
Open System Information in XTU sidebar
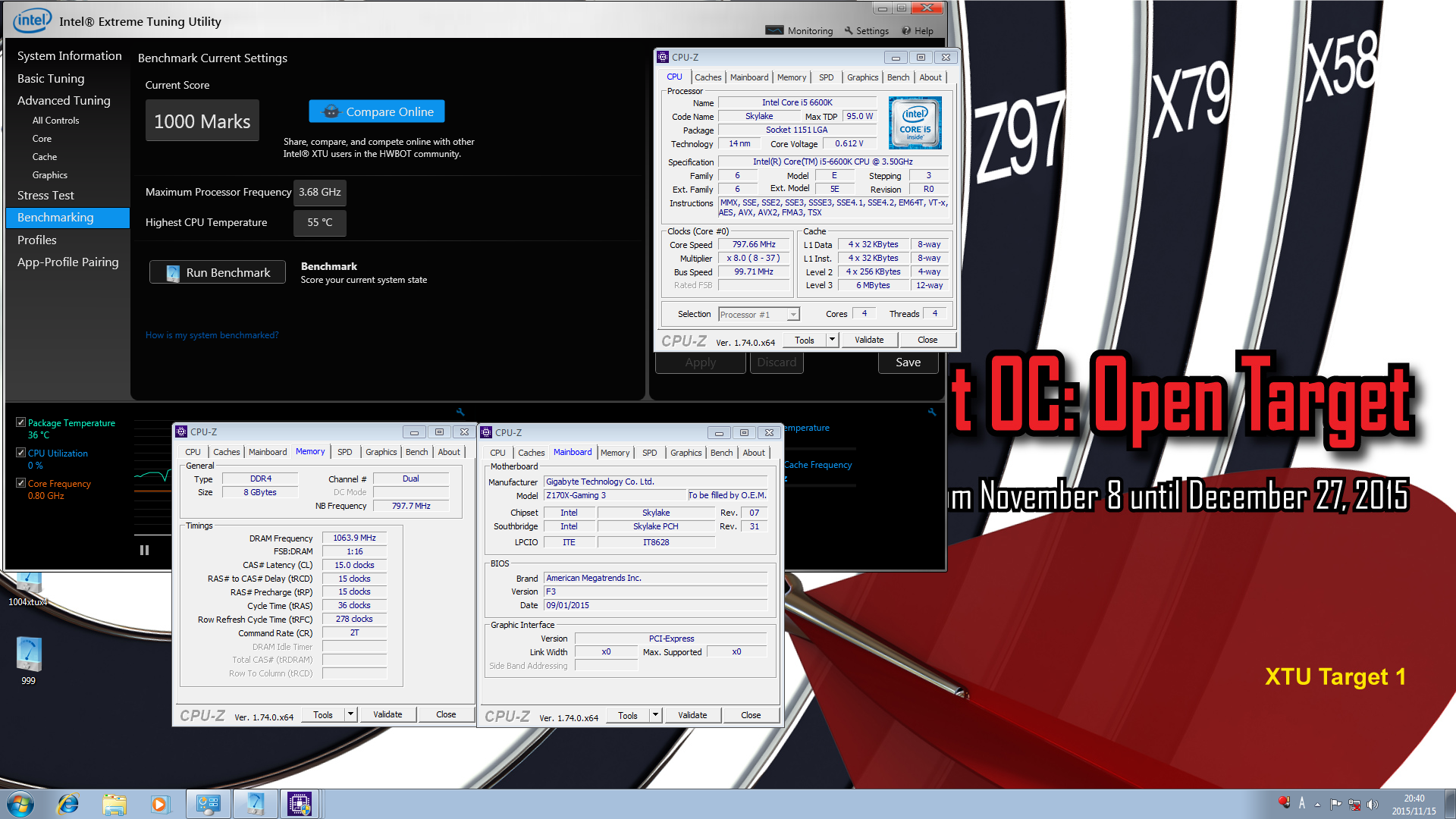click(69, 56)
